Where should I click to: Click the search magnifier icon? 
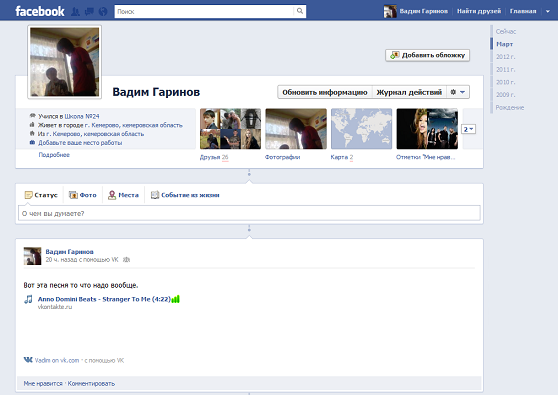[x=300, y=11]
